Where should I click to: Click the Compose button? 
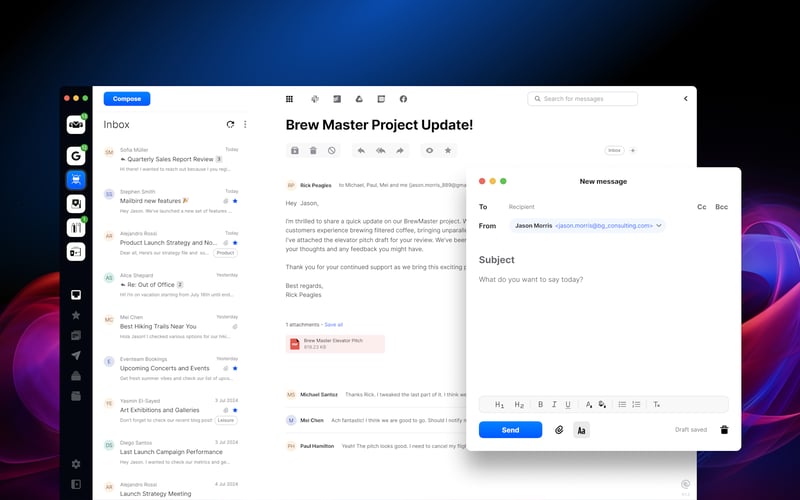(x=127, y=99)
